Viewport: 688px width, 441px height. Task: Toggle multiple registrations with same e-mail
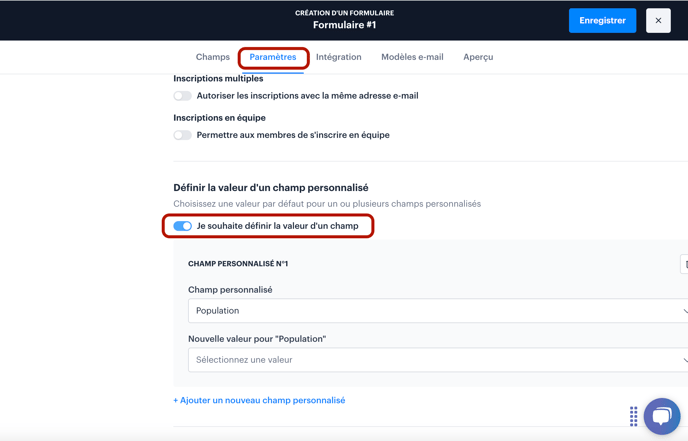coord(183,96)
